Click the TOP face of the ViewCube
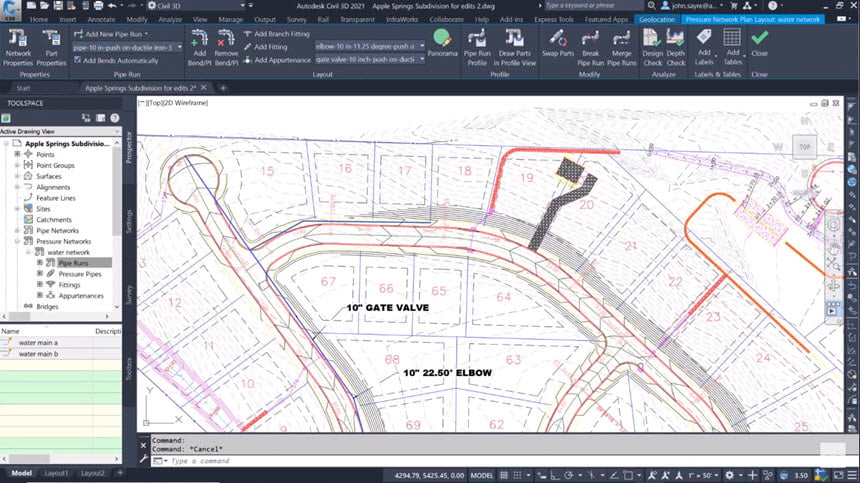The image size is (860, 483). [x=805, y=147]
